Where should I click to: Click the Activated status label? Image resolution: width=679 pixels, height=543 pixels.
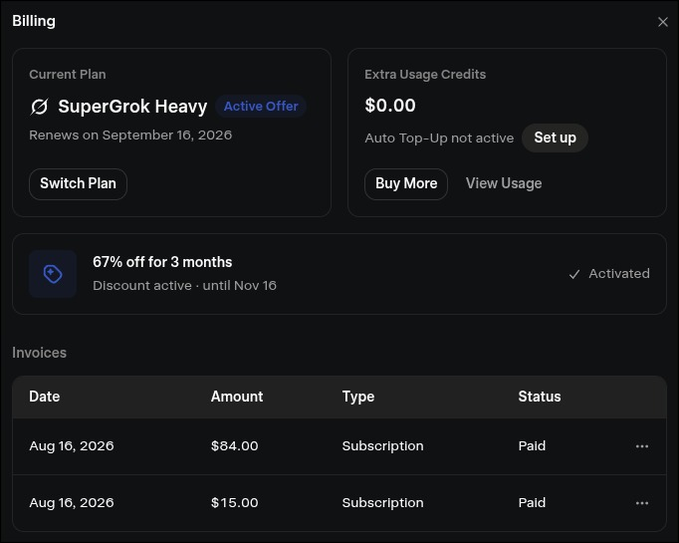[x=619, y=274]
